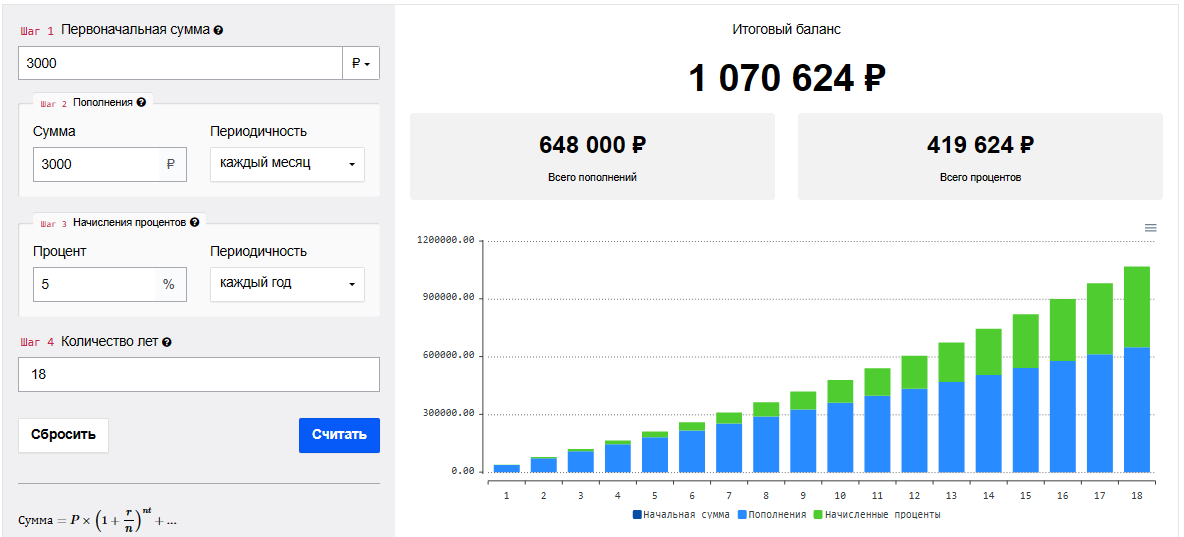Open the ruble currency dropdown

coord(361,63)
